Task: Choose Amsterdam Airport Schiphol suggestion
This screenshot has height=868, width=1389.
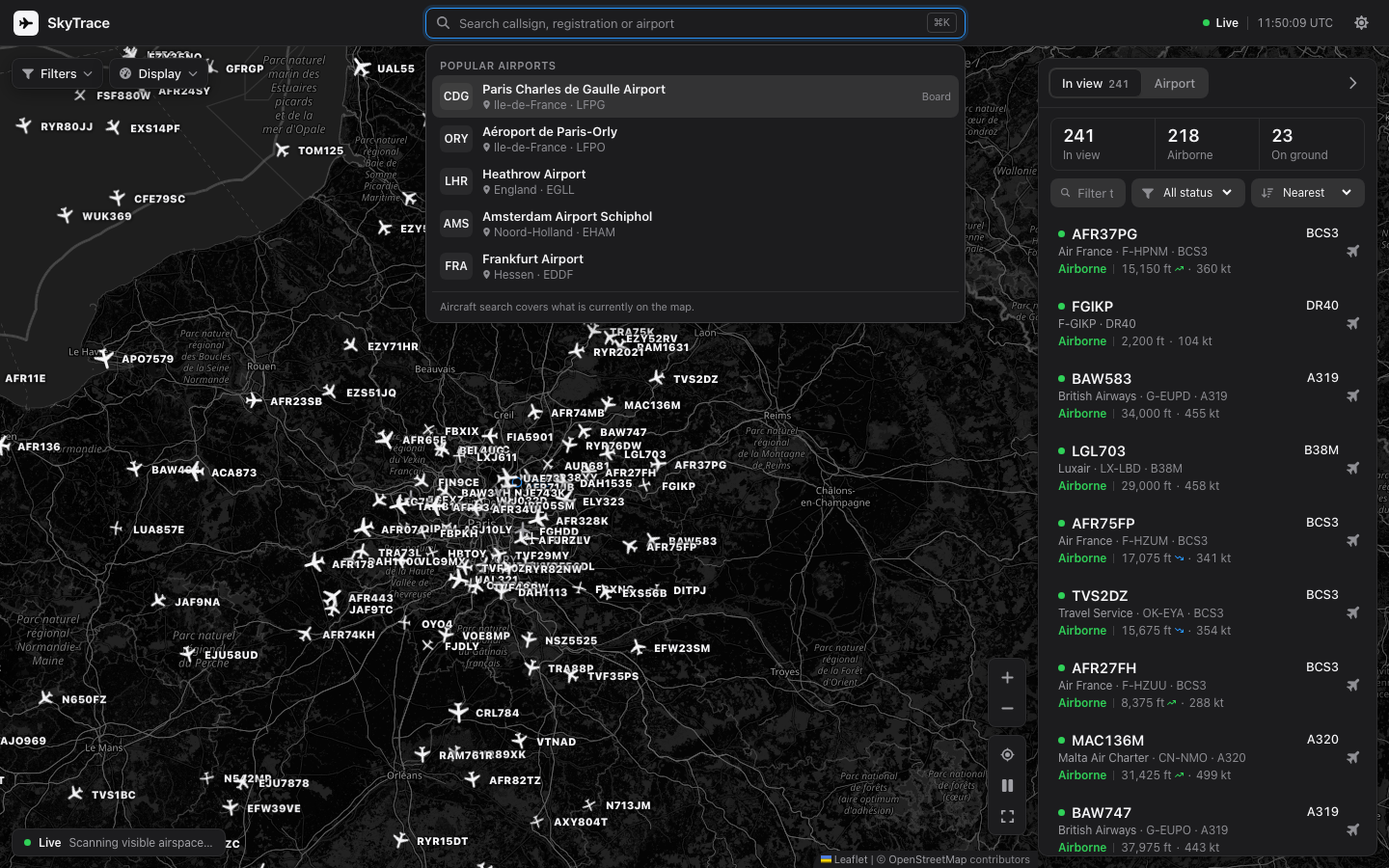Action: click(695, 224)
